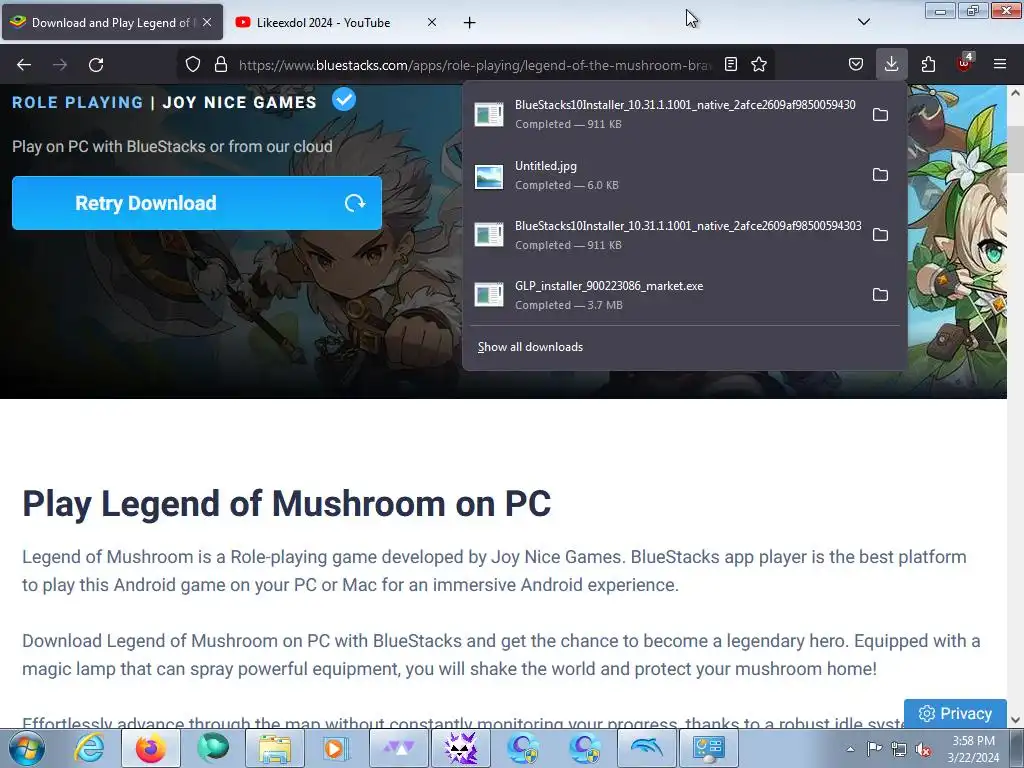Open a new tab with plus button
This screenshot has height=768, width=1024.
click(470, 23)
